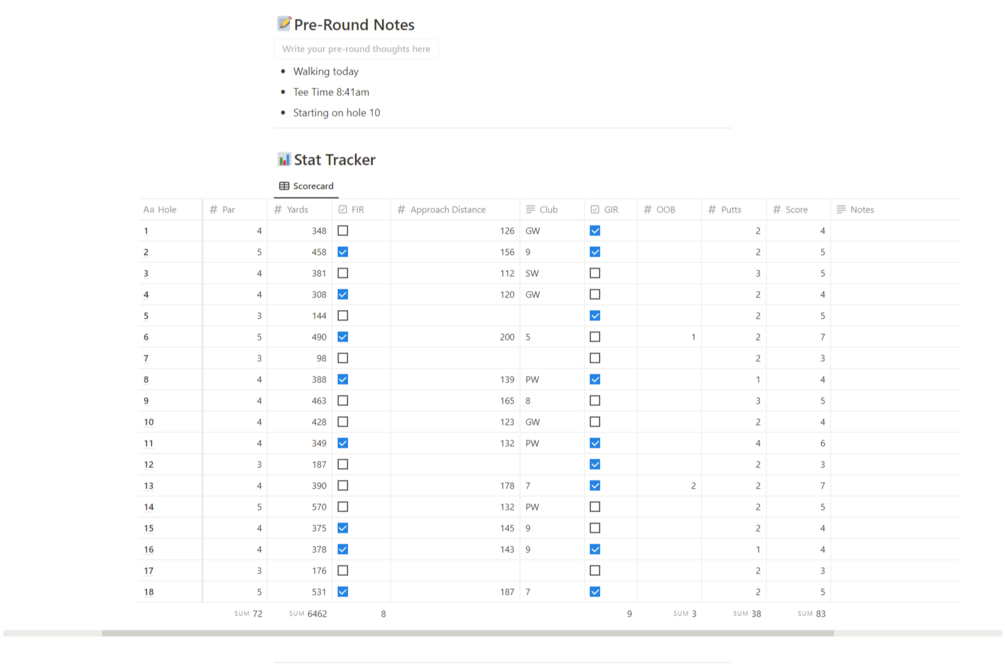Click the Club cell 'SW' for hole 3
1005x670 pixels.
click(552, 273)
